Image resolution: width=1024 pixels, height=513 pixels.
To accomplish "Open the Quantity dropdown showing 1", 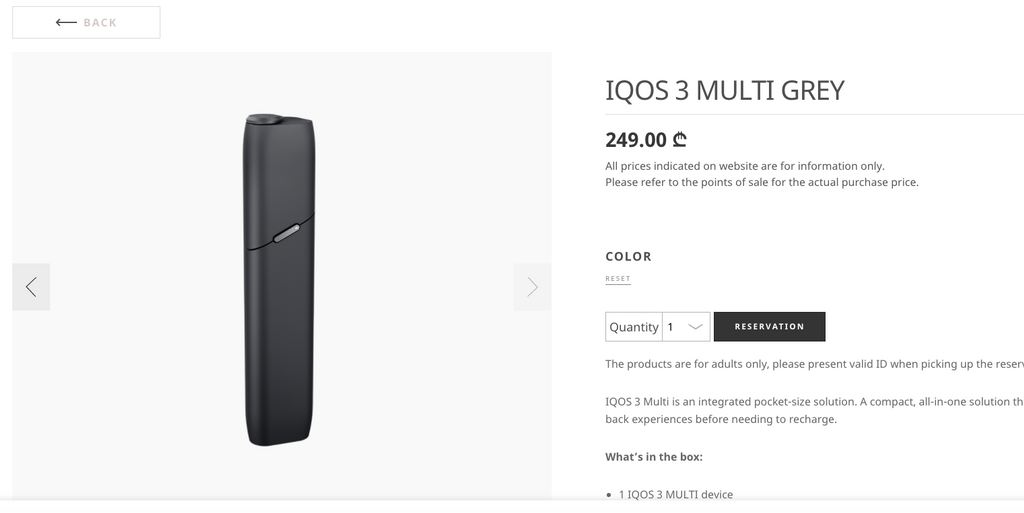I will 686,326.
